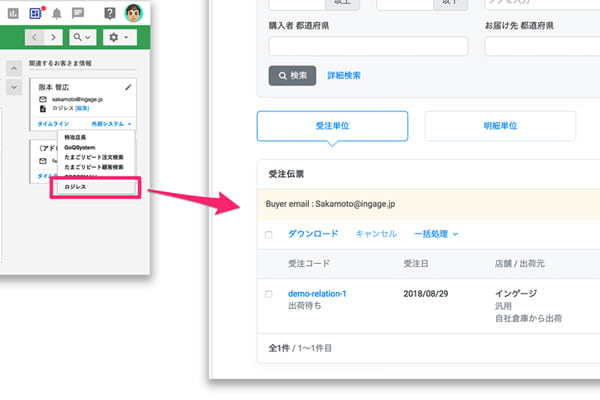Screen dimensions: 600x400
Task: Click the blue dashboard icon with red badge
Action: (x=34, y=12)
